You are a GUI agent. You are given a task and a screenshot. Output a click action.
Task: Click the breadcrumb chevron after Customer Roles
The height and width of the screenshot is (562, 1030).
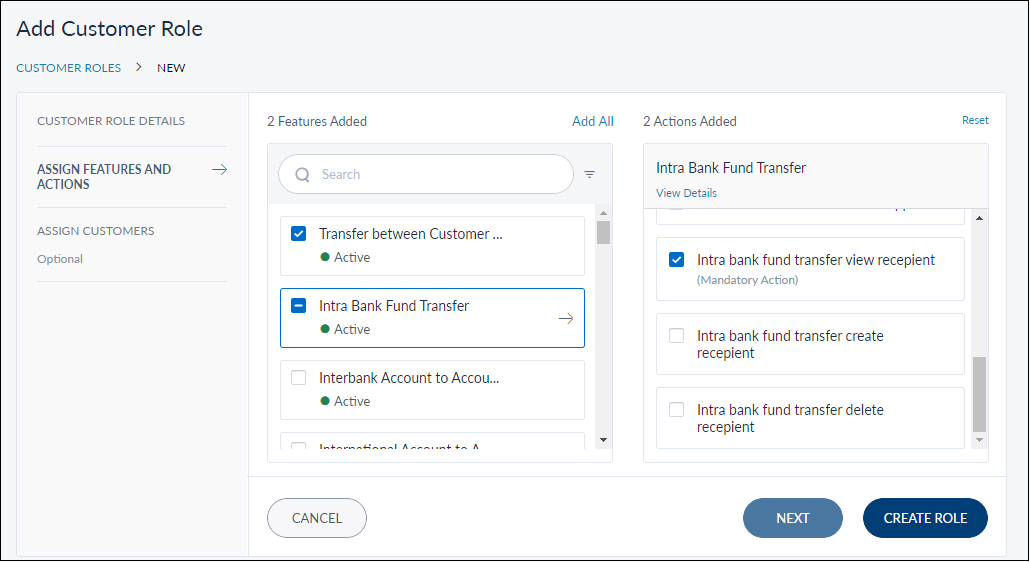139,68
